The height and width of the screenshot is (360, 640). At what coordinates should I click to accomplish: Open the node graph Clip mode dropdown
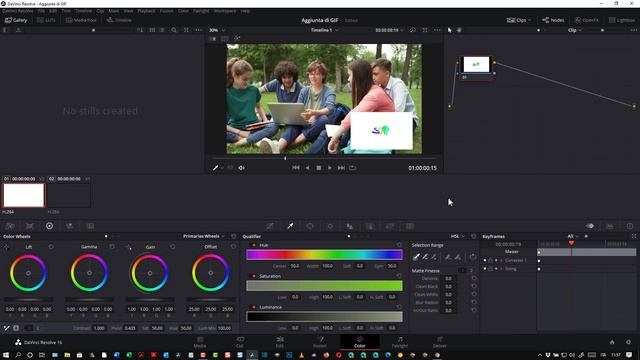tap(574, 30)
